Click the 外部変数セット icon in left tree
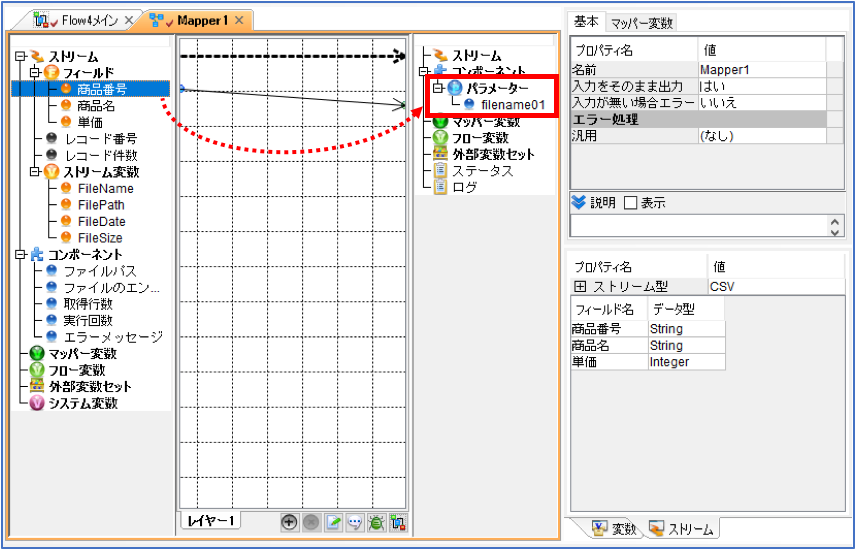 tap(37, 386)
